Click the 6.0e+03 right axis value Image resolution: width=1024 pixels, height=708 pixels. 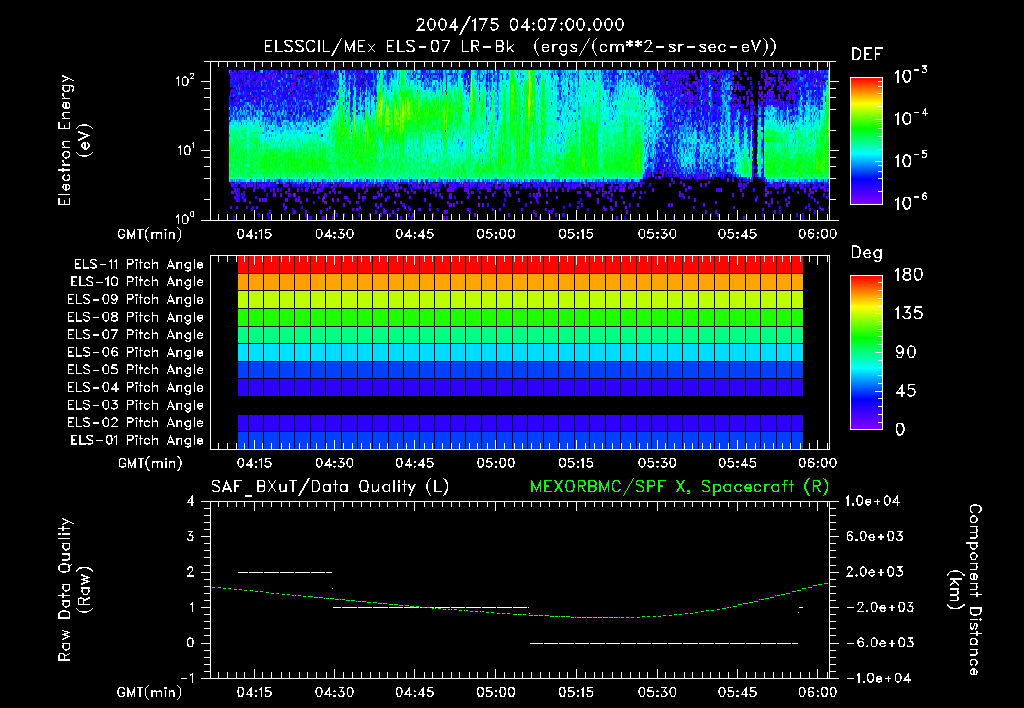tap(875, 536)
